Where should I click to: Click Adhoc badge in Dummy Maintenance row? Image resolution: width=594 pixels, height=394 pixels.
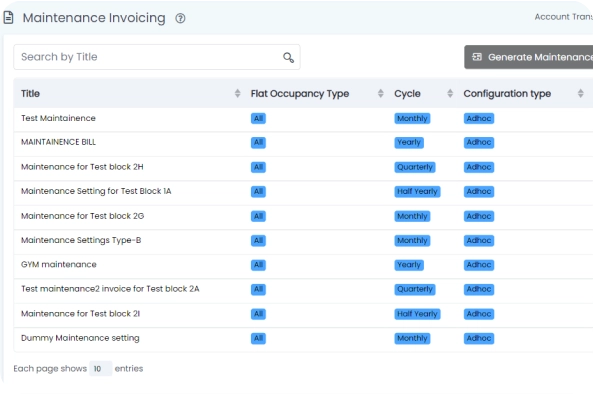[479, 338]
